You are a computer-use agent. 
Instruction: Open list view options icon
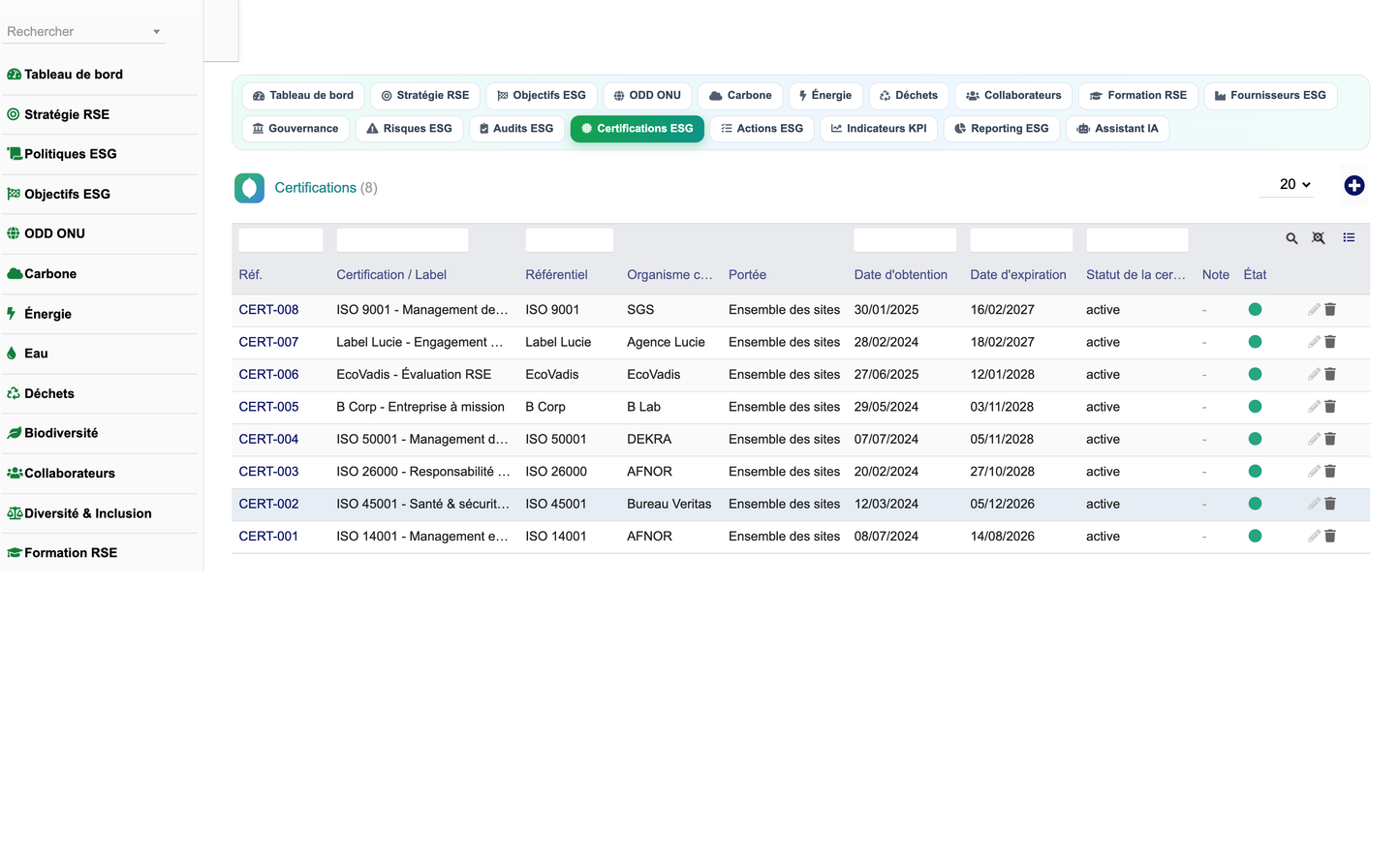click(1349, 237)
